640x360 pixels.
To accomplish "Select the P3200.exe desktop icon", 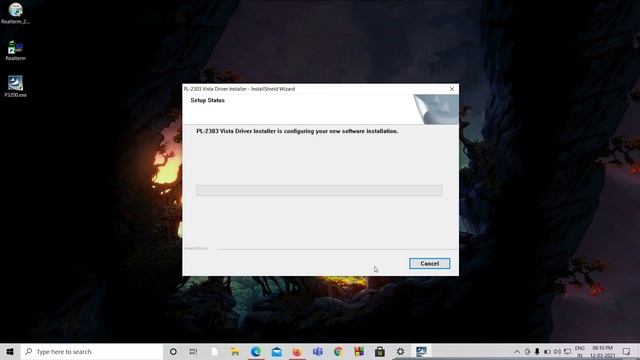I will coord(15,87).
